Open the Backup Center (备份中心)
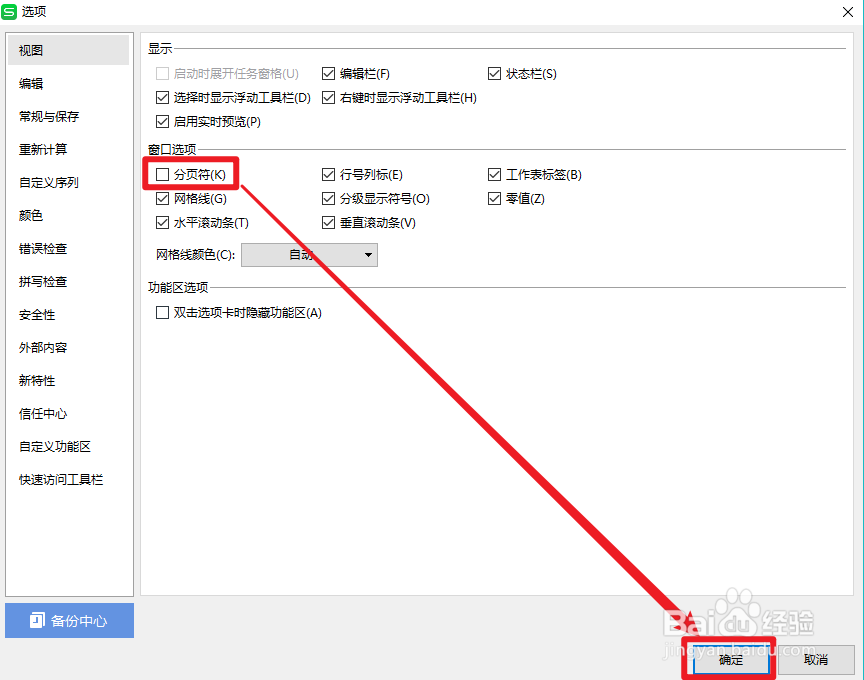This screenshot has width=864, height=680. (69, 621)
